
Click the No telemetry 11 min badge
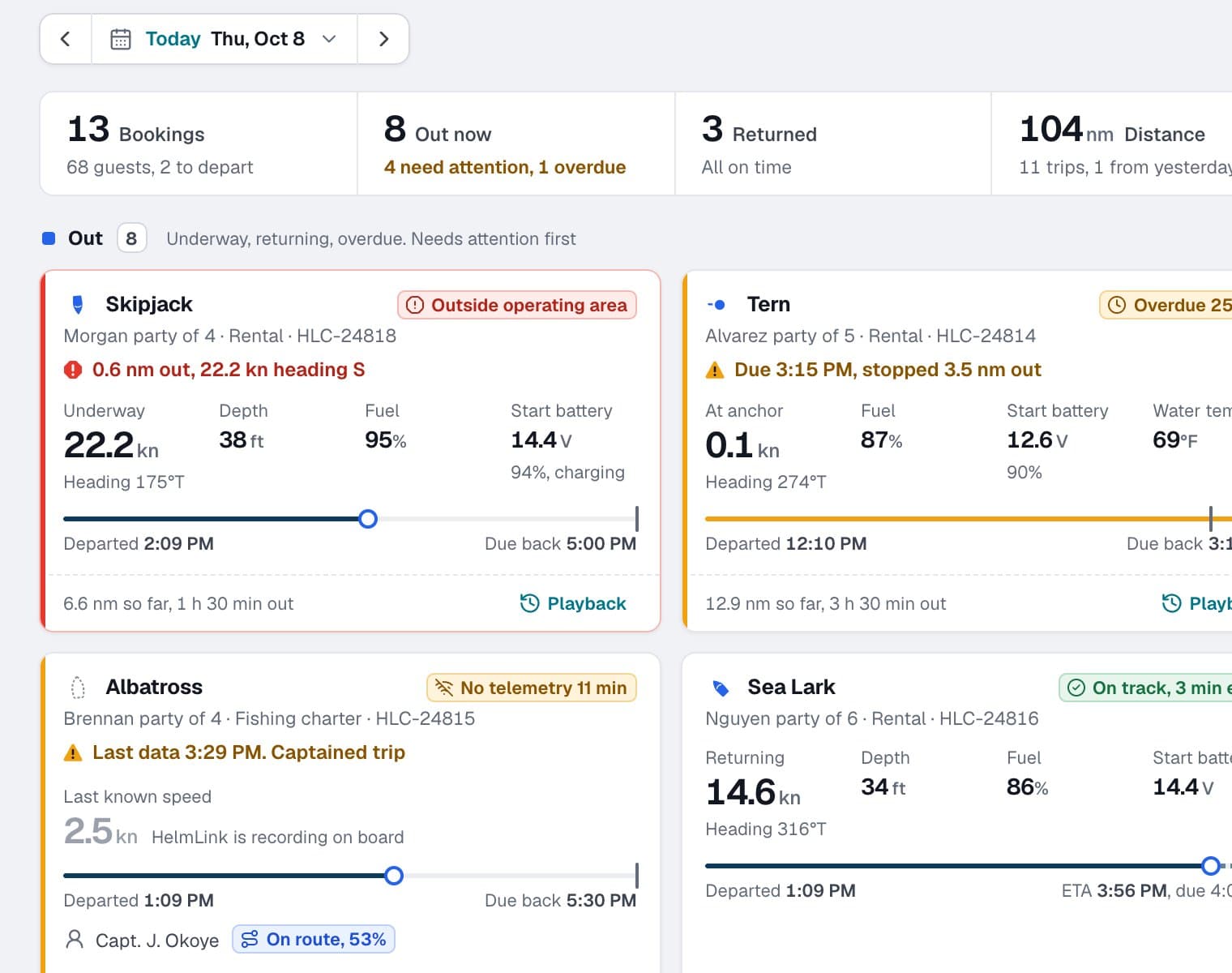532,688
